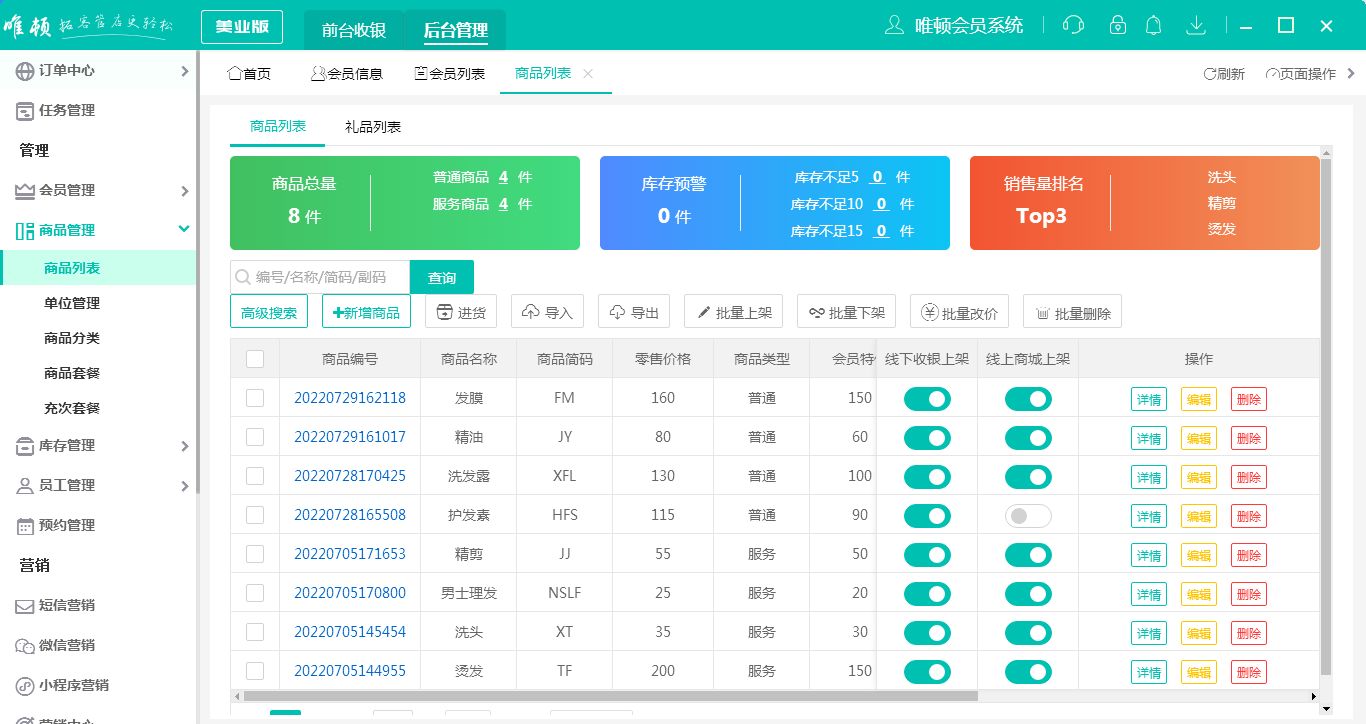Click 批量下架 batch unshelve button
Image resolution: width=1366 pixels, height=724 pixels.
[846, 312]
